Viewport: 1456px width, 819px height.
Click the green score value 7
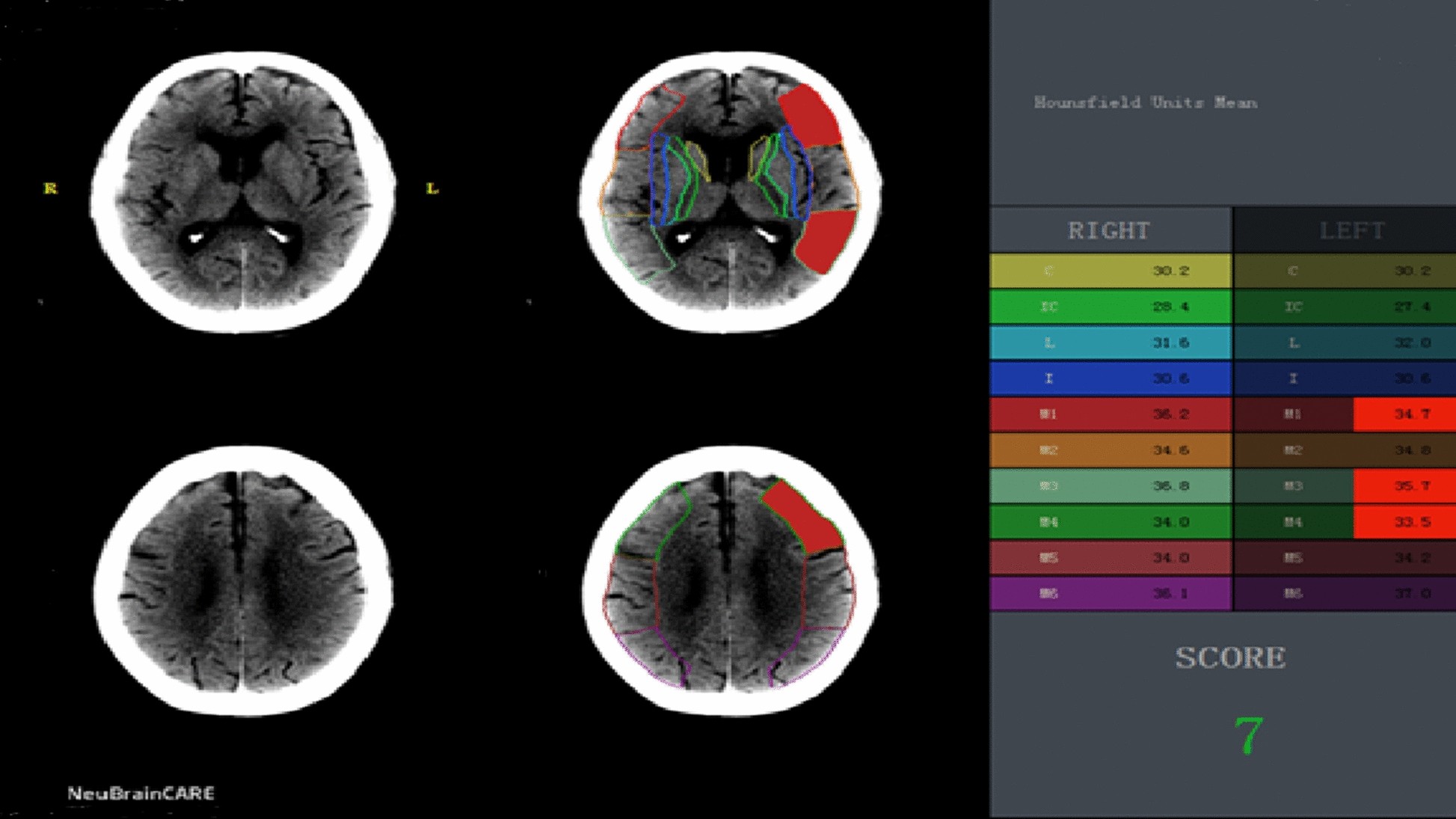(x=1248, y=736)
